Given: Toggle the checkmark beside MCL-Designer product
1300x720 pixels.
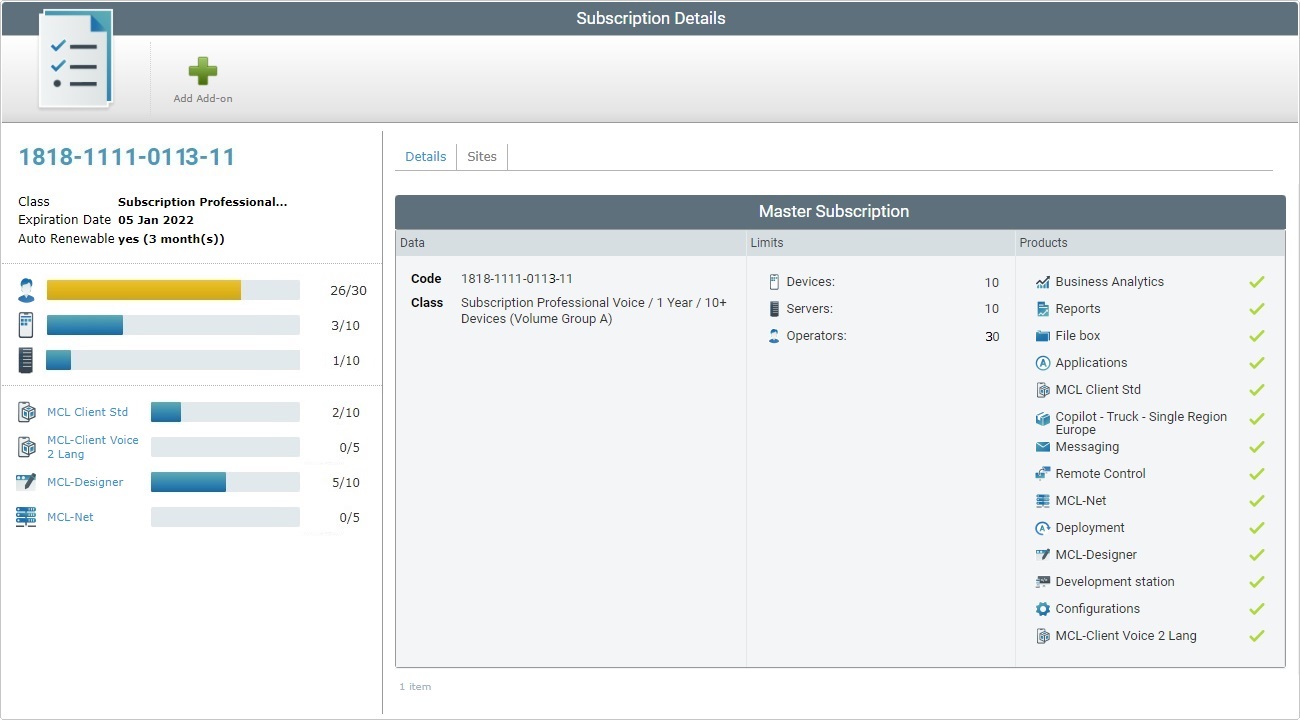Looking at the screenshot, I should tap(1257, 554).
